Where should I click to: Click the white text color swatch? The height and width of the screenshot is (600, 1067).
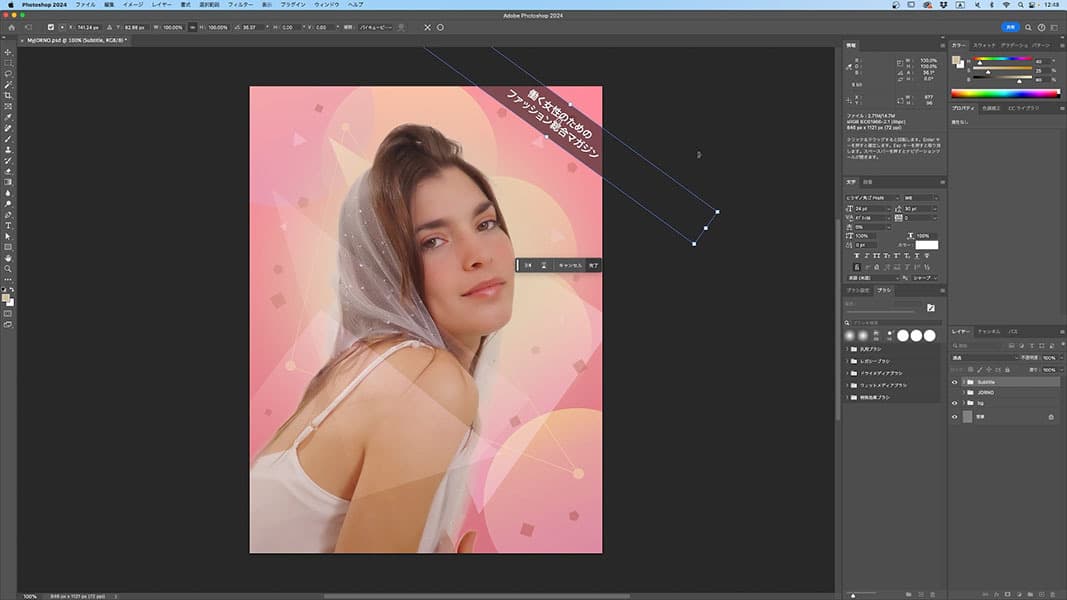pos(927,245)
